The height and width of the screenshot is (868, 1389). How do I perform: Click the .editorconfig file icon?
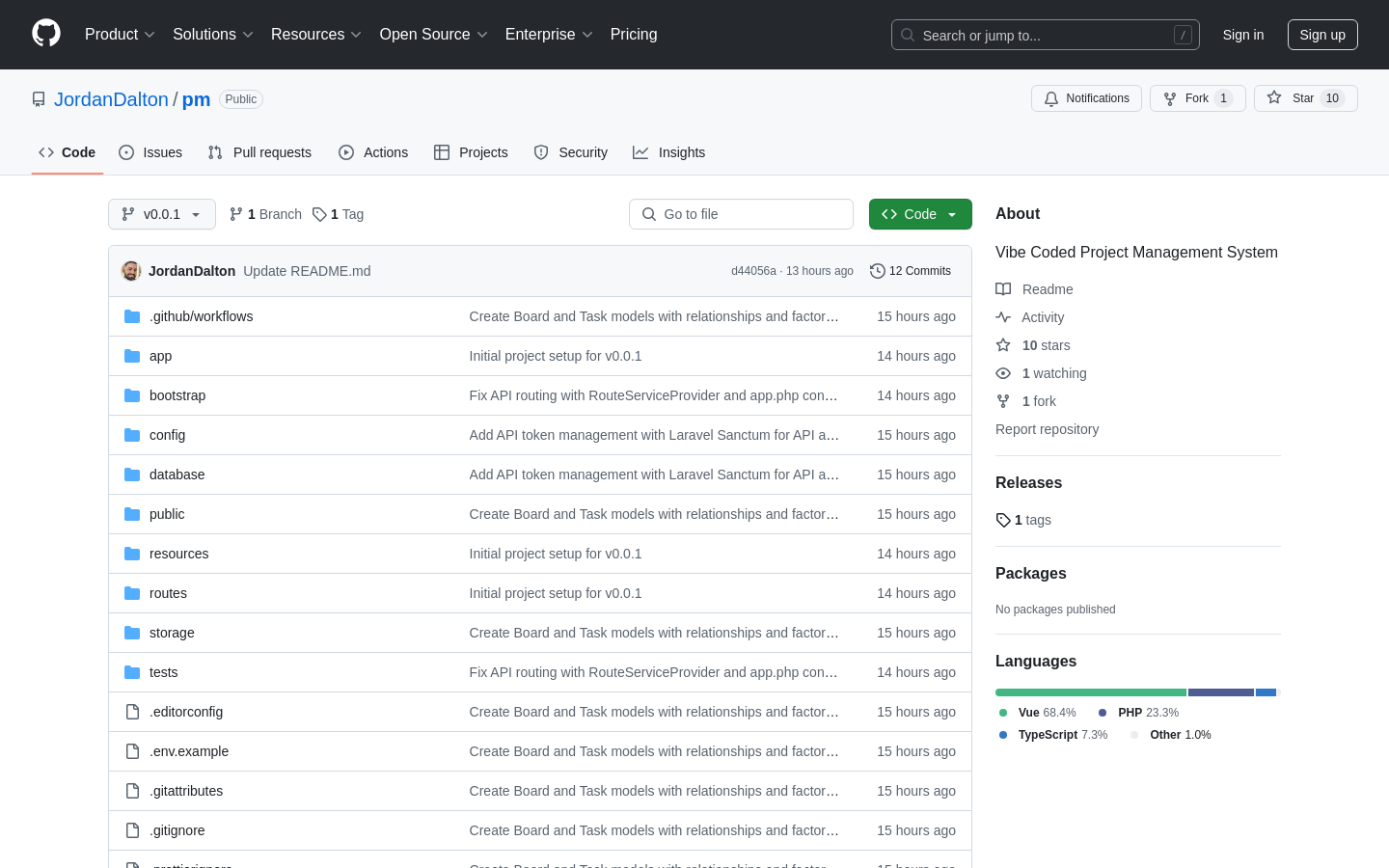[x=132, y=712]
